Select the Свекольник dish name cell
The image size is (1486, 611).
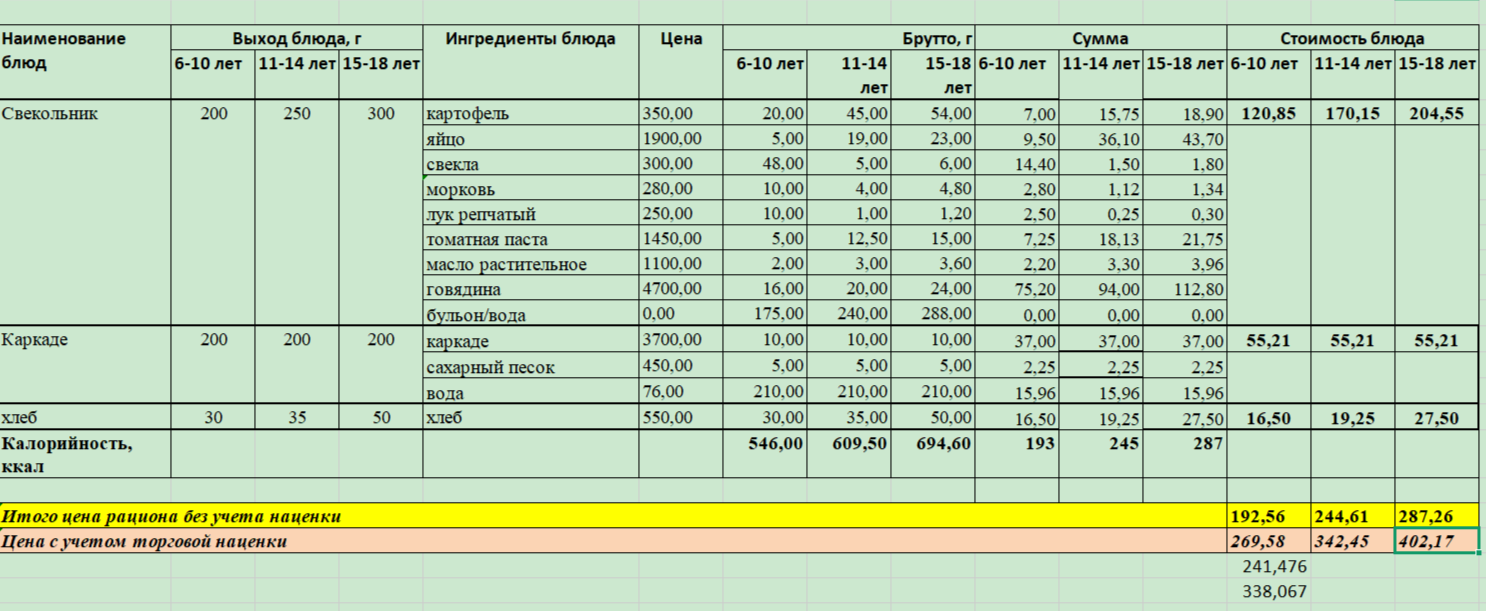[50, 114]
